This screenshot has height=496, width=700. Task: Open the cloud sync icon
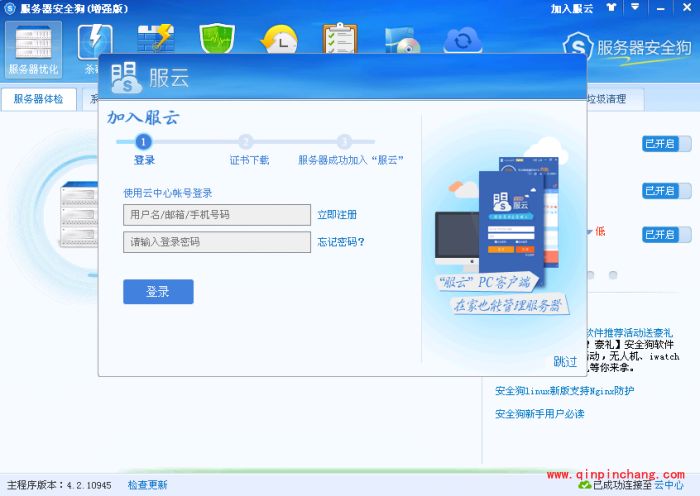point(463,40)
